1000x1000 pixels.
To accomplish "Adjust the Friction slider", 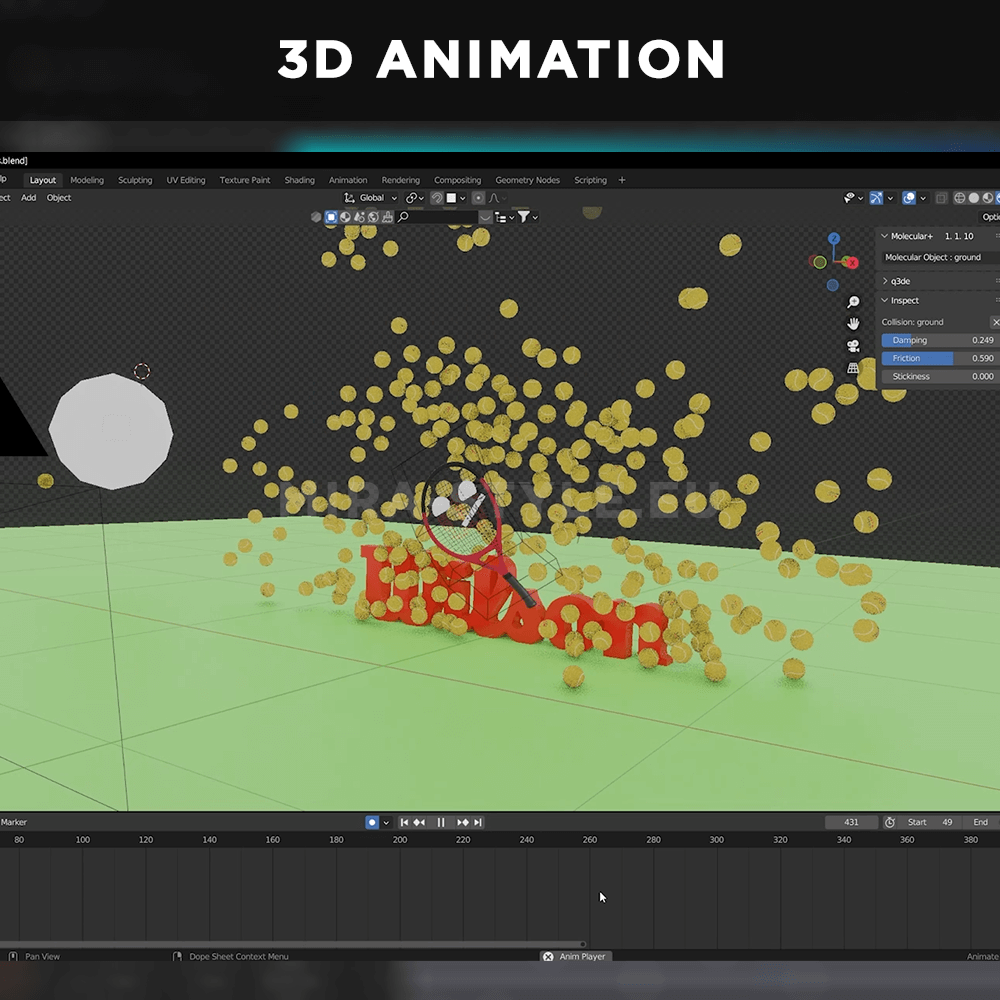I will 938,358.
